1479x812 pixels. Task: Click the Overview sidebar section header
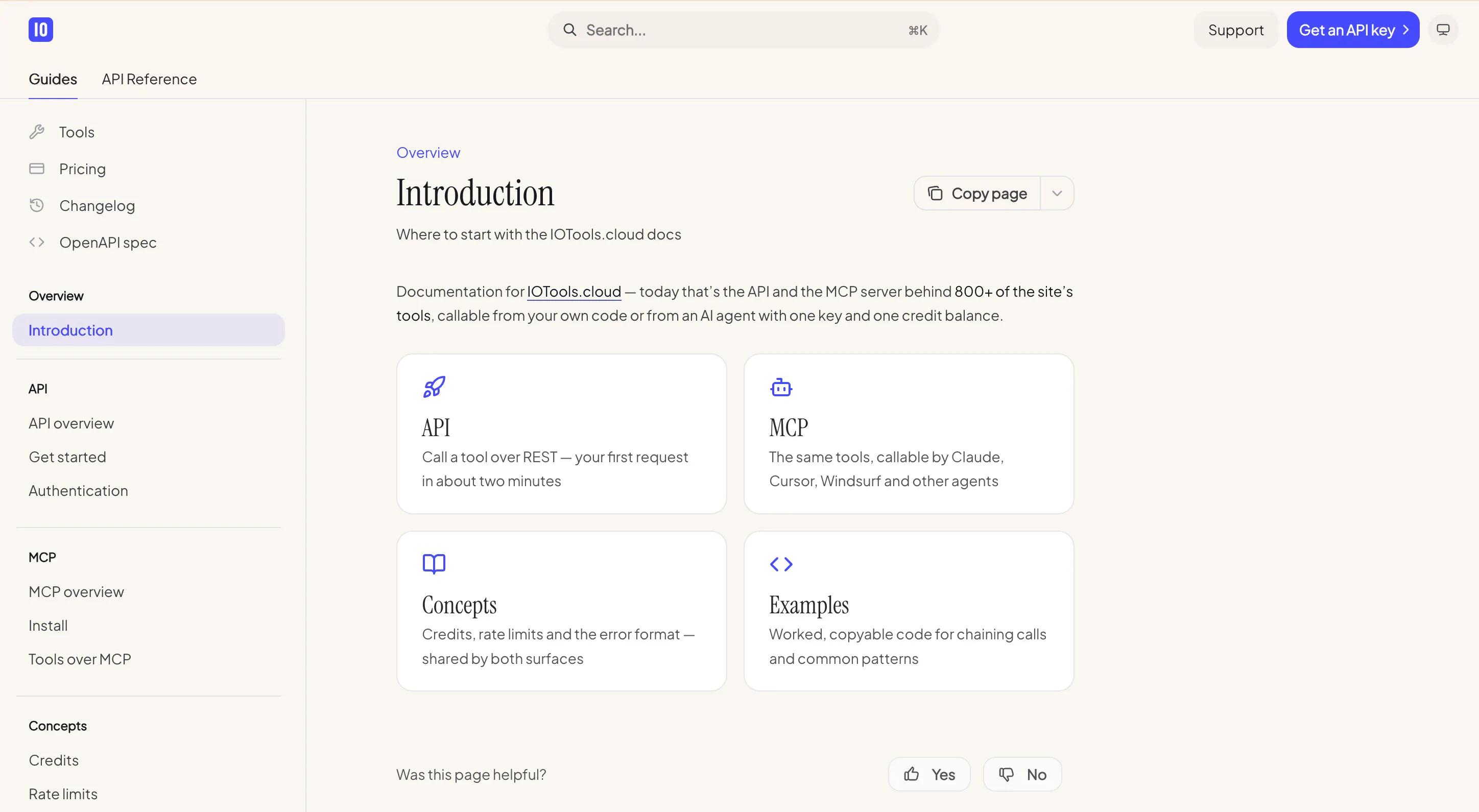(x=56, y=296)
